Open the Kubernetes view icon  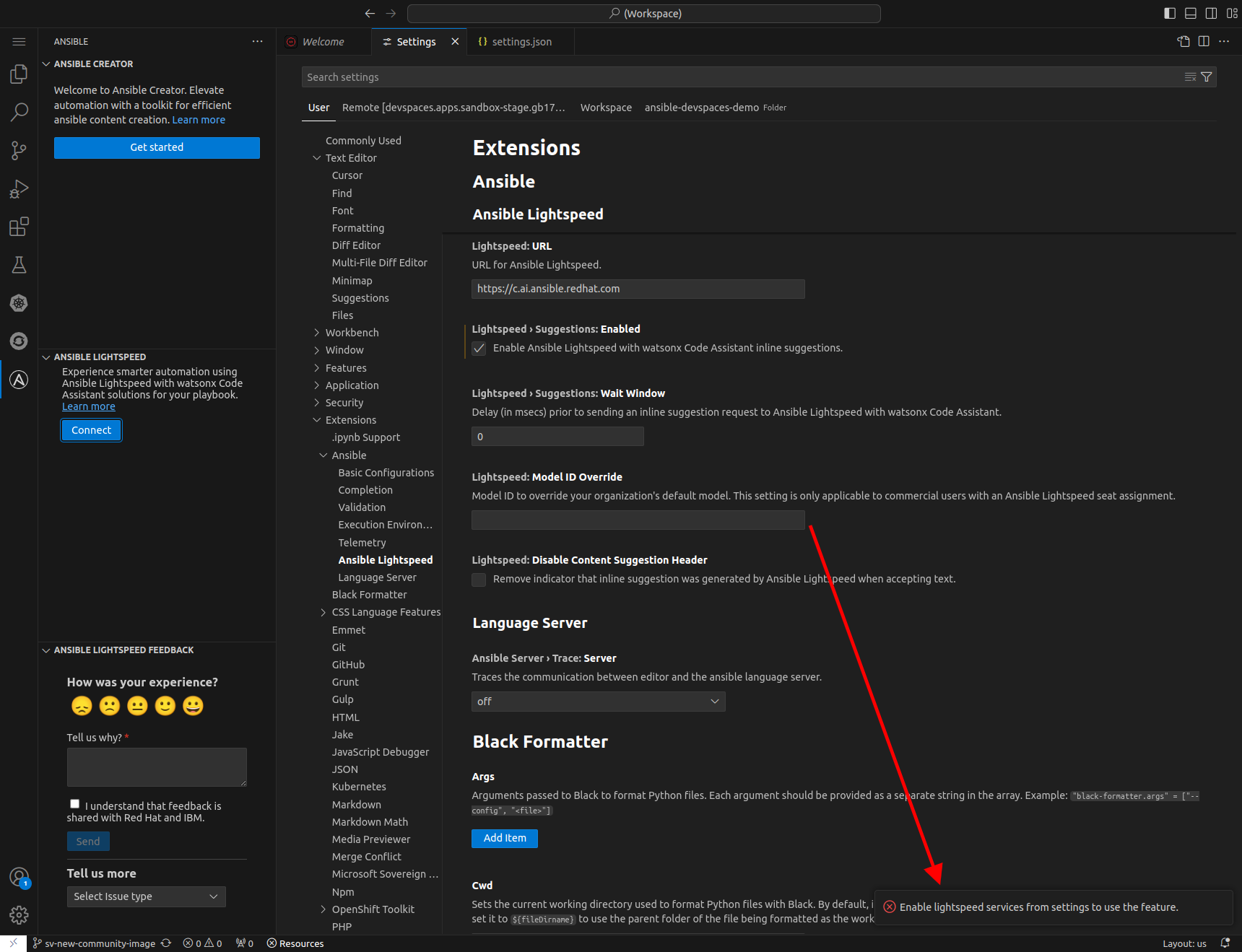(19, 303)
